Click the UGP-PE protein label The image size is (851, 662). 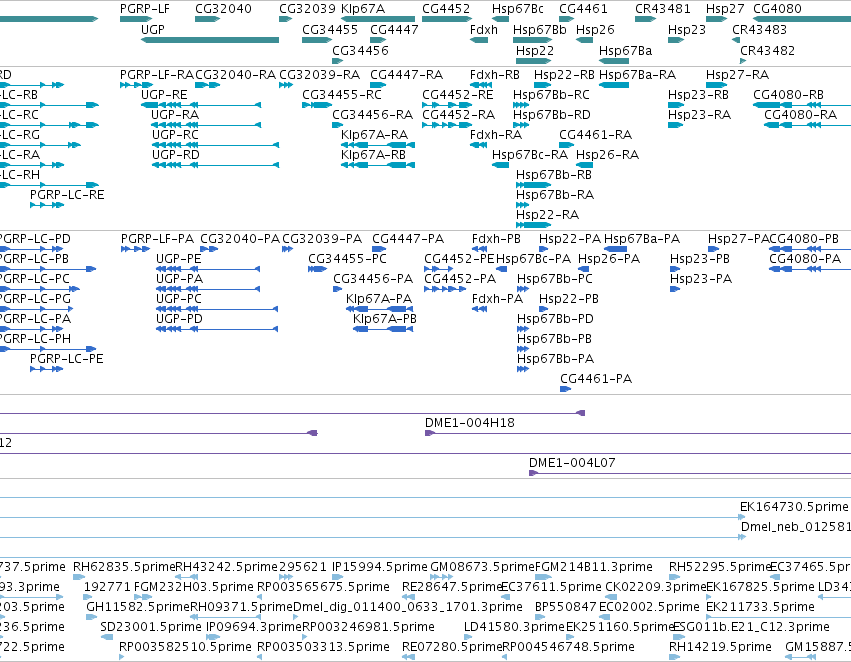(179, 259)
